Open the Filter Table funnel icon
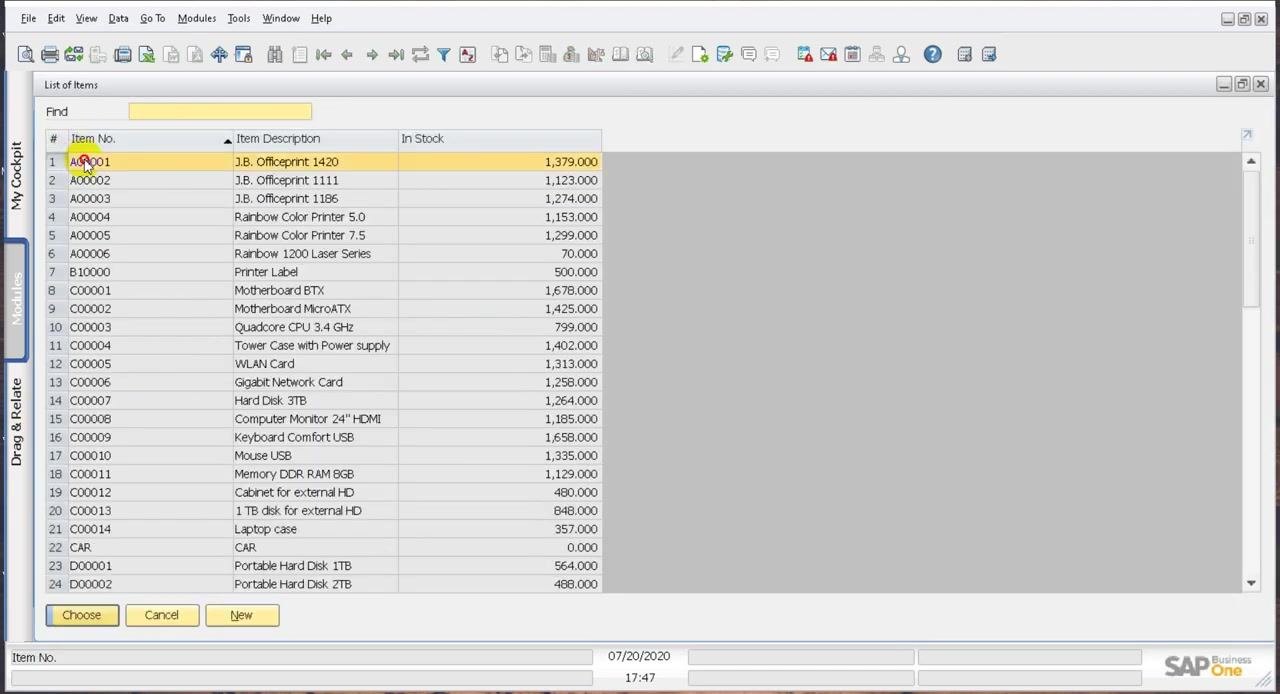 (x=443, y=55)
